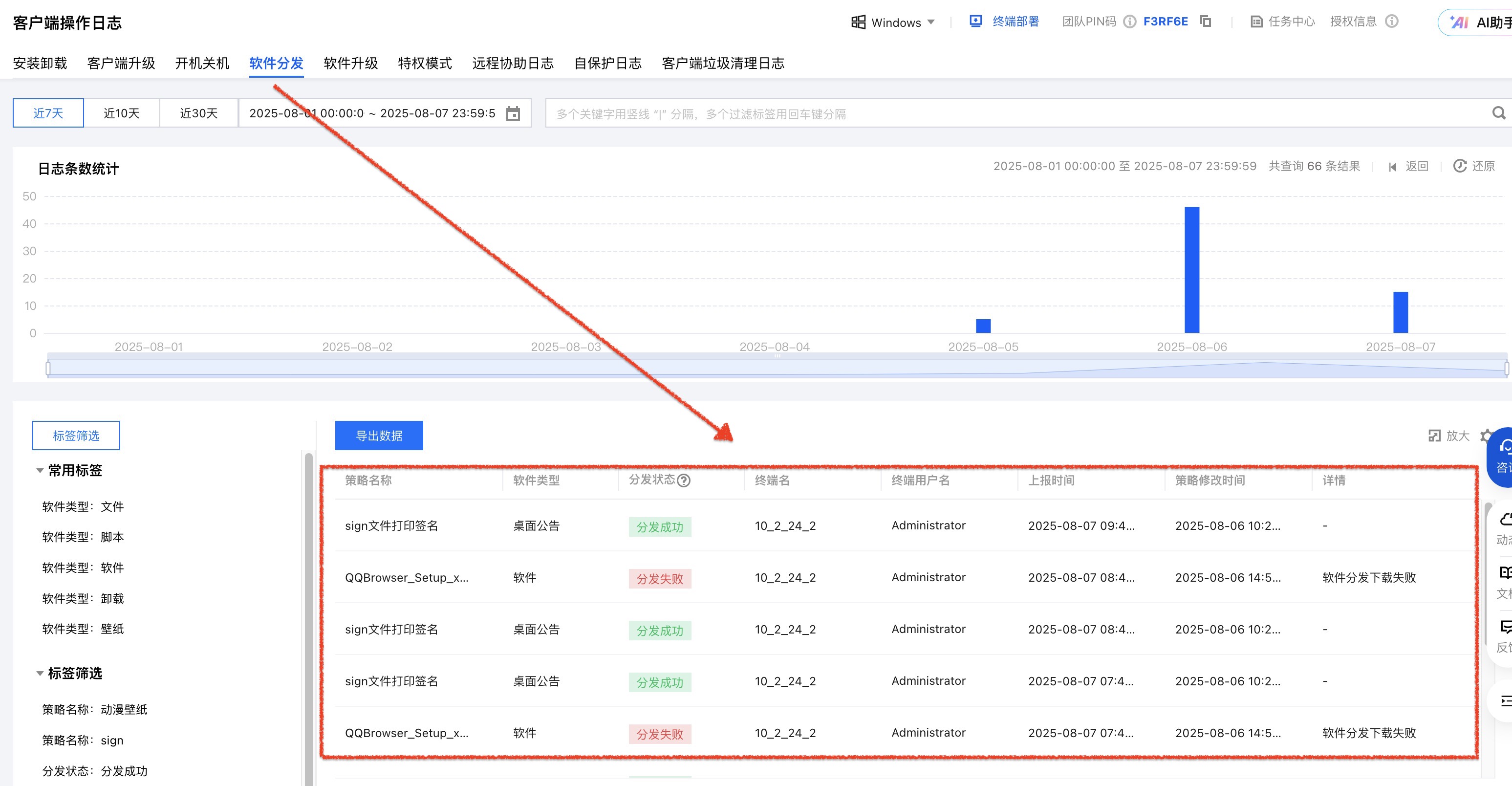Click info icon beside 团队PIN码
The image size is (1512, 786).
[x=1129, y=22]
